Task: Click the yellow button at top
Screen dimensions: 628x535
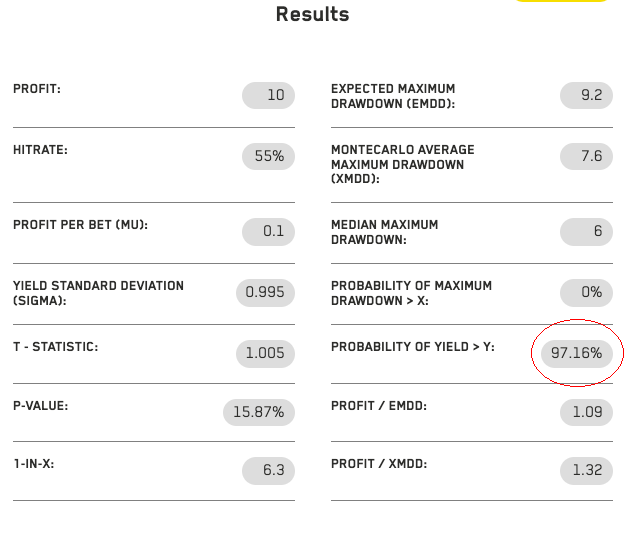Action: (x=560, y=1)
